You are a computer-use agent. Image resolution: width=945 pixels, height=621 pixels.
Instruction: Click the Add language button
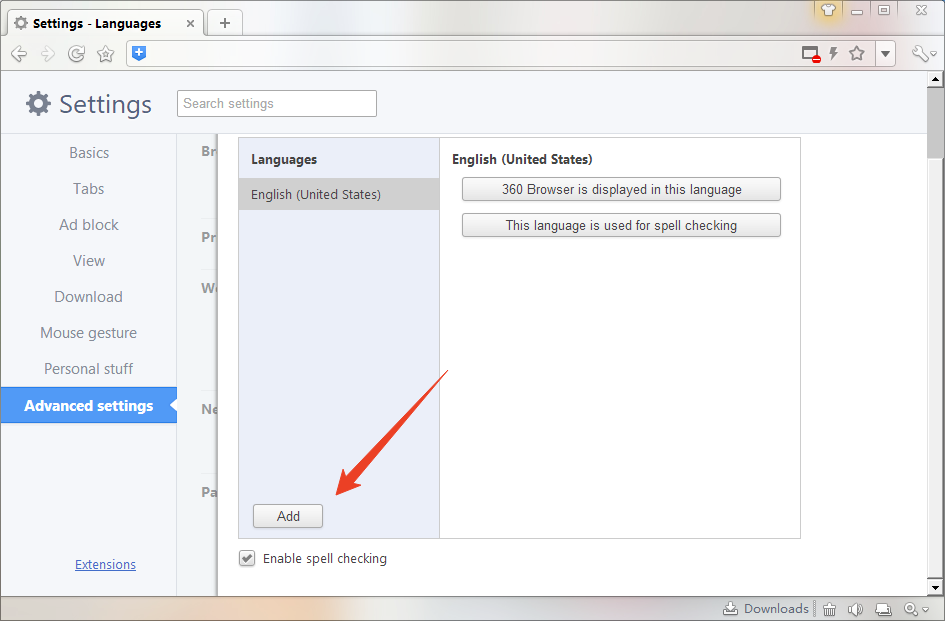pos(288,516)
